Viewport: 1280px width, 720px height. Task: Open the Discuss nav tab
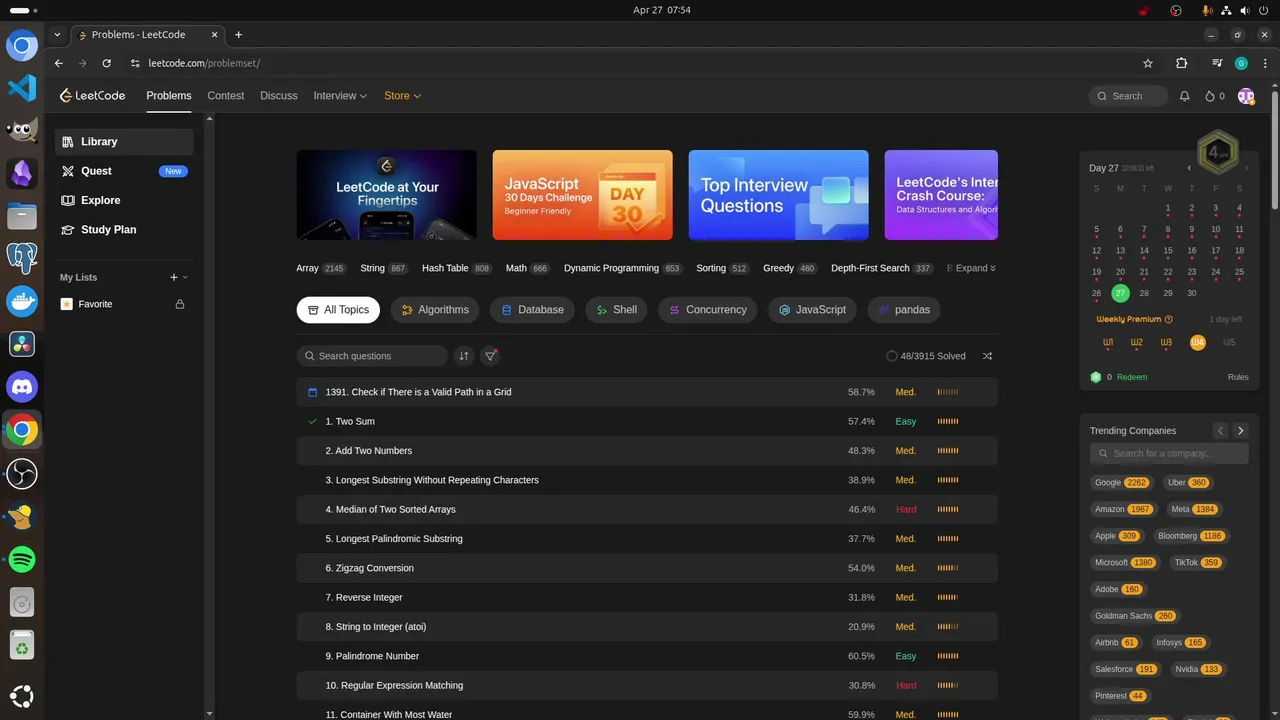[x=279, y=96]
